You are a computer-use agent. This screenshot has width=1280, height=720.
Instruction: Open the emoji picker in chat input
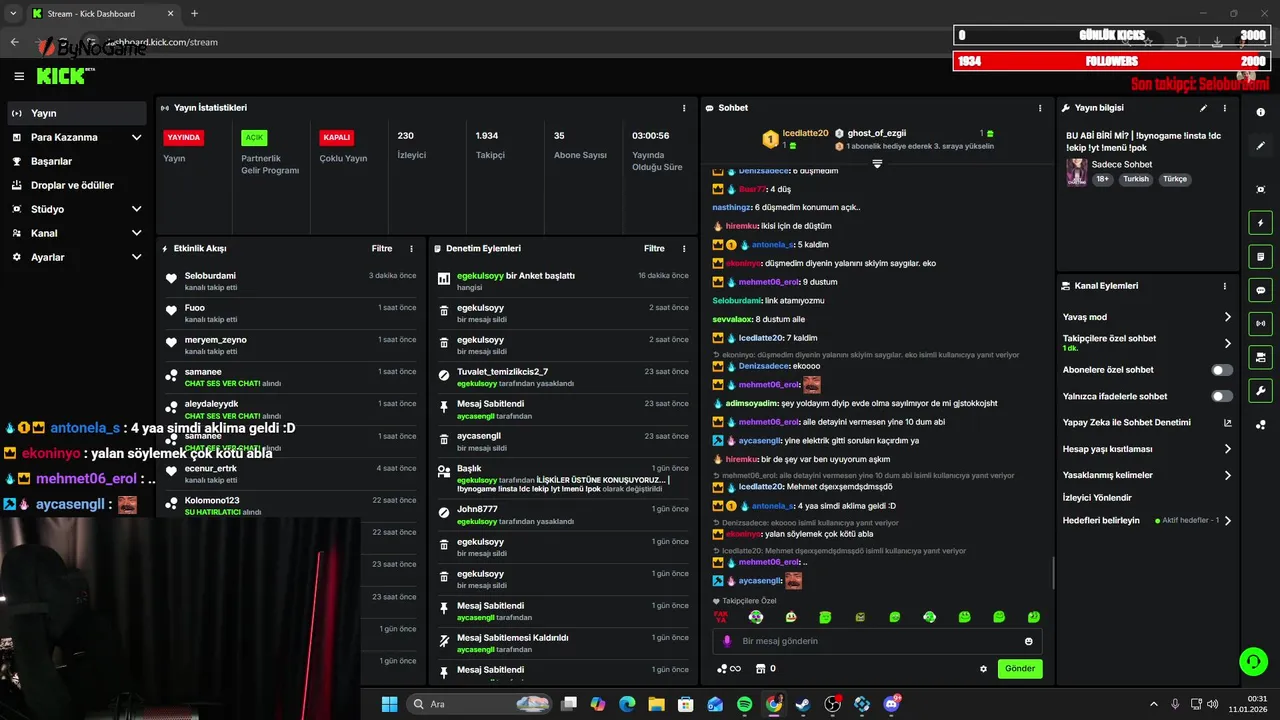tap(1028, 641)
